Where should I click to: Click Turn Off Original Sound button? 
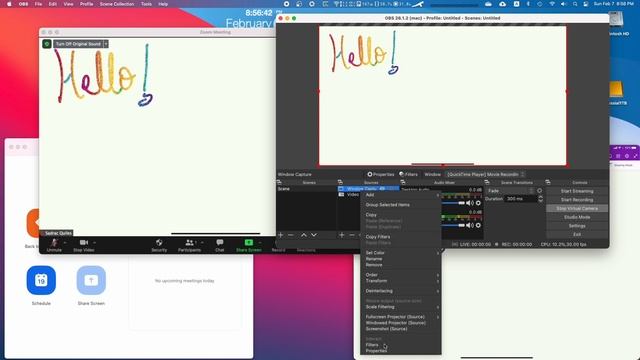(x=78, y=44)
